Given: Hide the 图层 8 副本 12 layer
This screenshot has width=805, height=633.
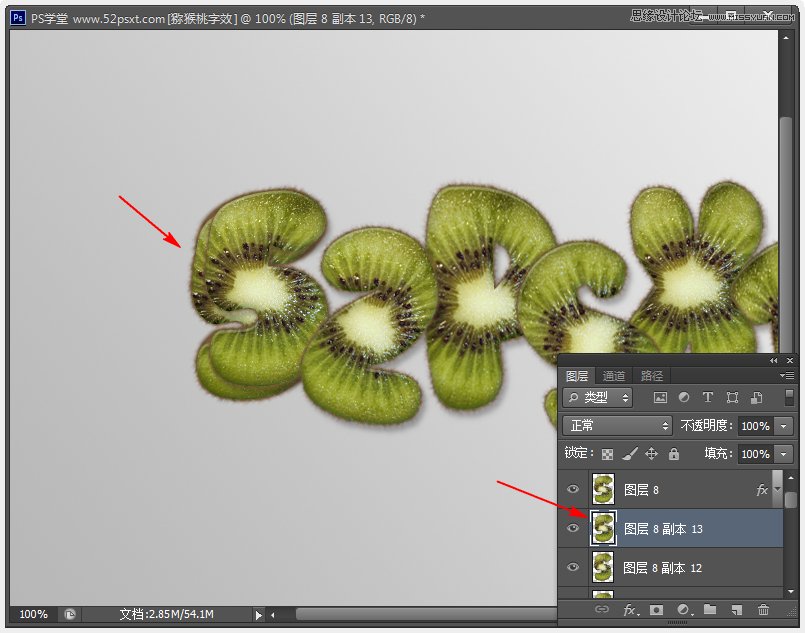Looking at the screenshot, I should point(572,567).
